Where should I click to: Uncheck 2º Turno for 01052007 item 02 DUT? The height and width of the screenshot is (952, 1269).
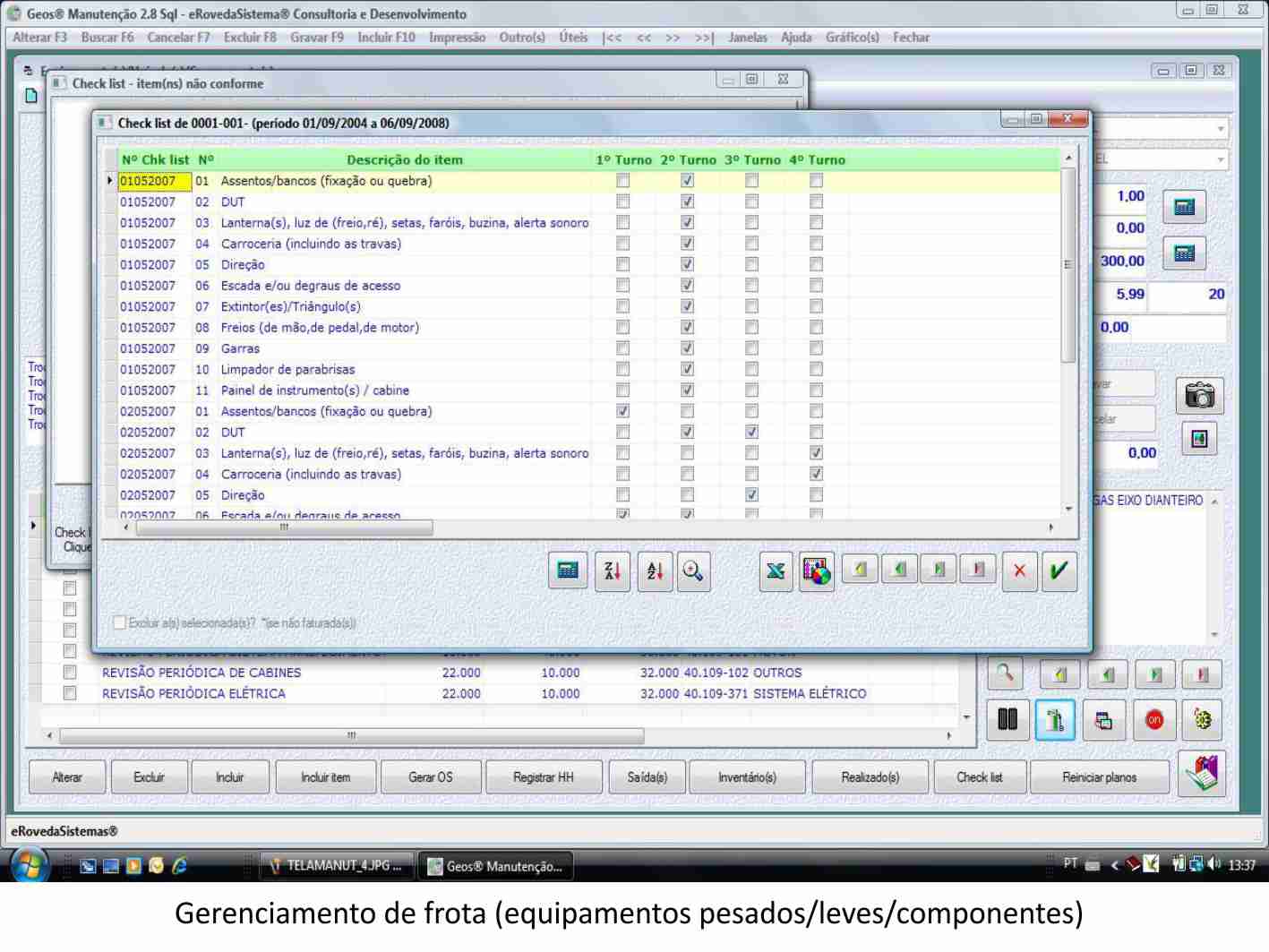point(687,202)
